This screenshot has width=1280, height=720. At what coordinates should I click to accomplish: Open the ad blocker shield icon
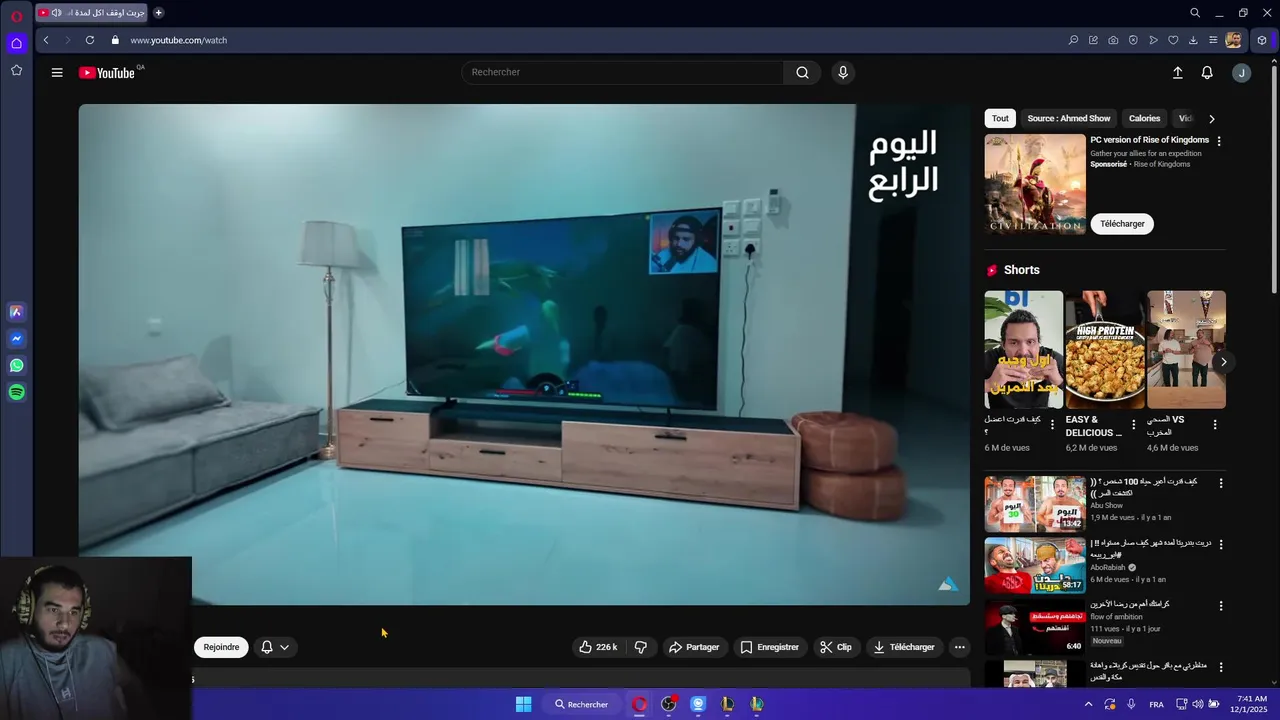click(x=1133, y=40)
